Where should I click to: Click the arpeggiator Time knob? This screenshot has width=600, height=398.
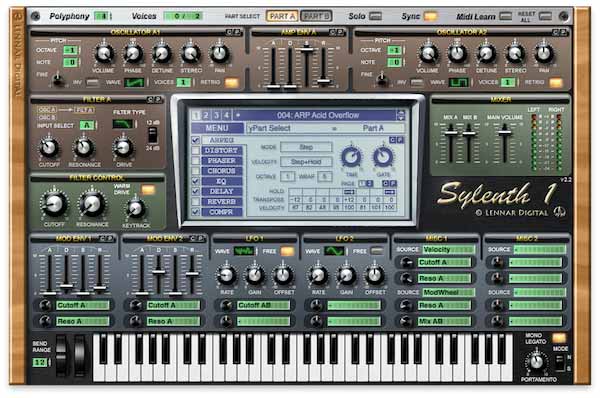tap(351, 157)
